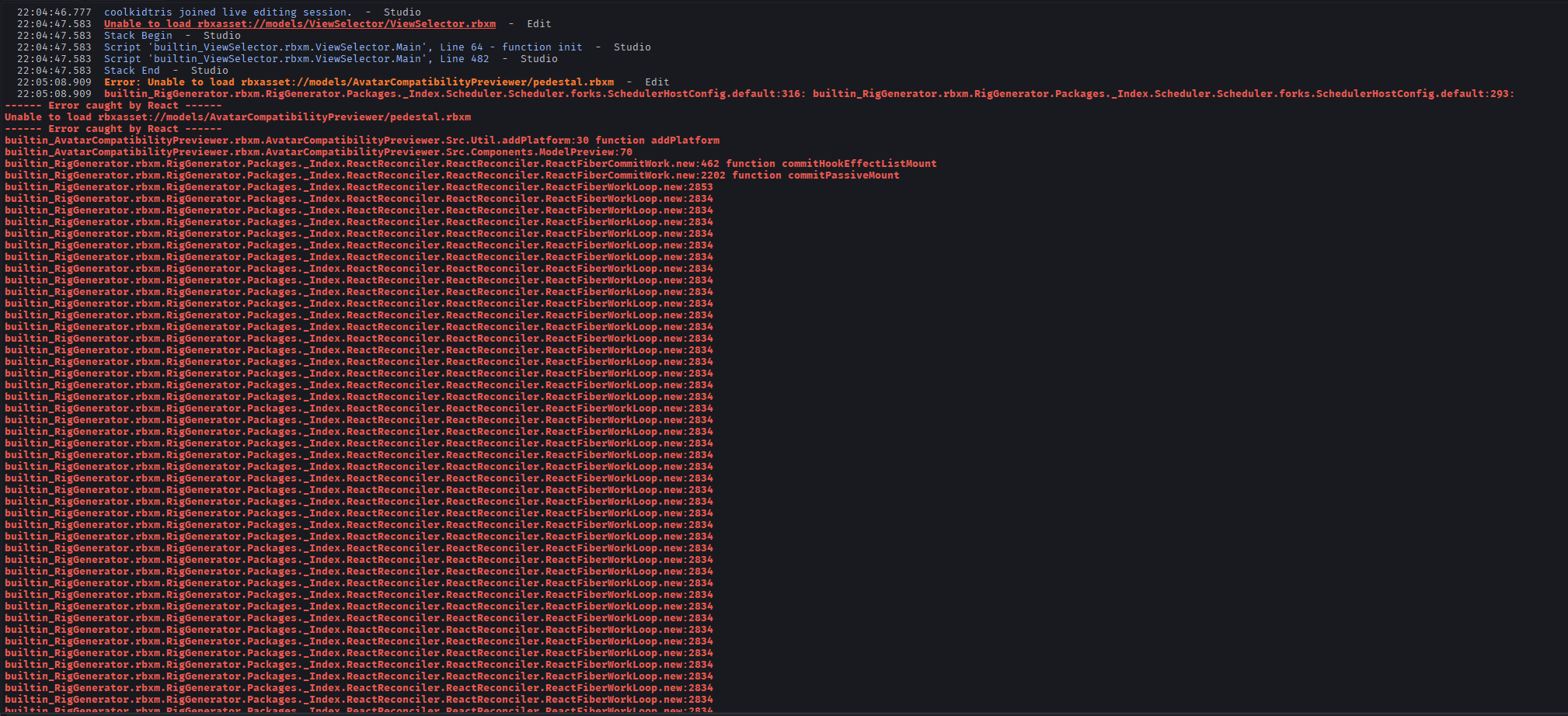Click the Components.ModelPreview:70 stack line
Screen dimensions: 1568x716
[x=319, y=152]
